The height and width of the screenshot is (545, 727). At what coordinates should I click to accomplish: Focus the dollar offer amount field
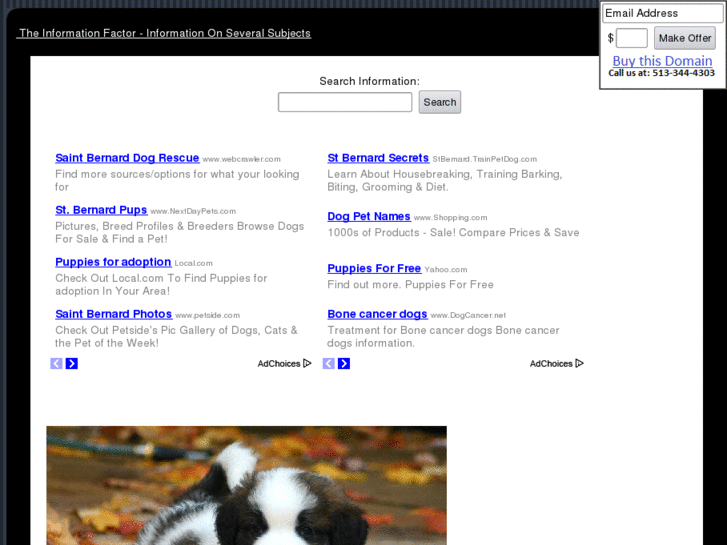[631, 38]
